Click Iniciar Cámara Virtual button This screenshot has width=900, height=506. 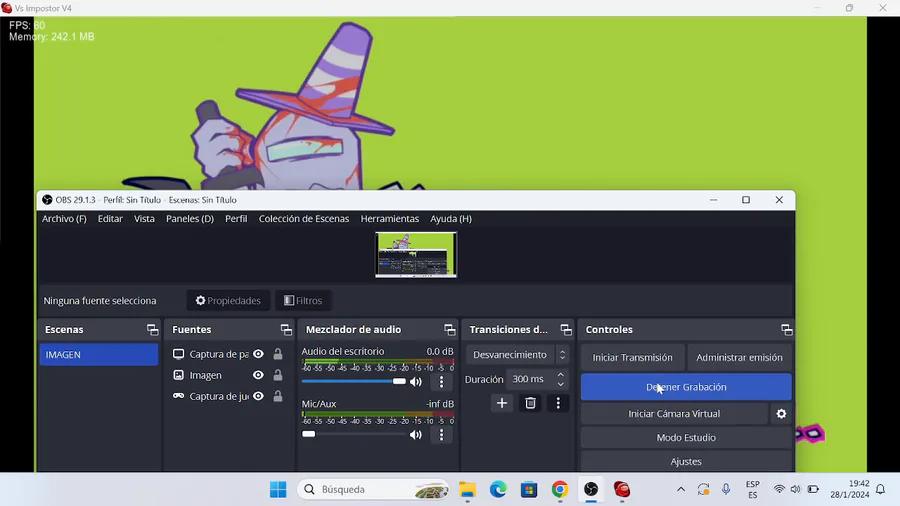(x=674, y=414)
